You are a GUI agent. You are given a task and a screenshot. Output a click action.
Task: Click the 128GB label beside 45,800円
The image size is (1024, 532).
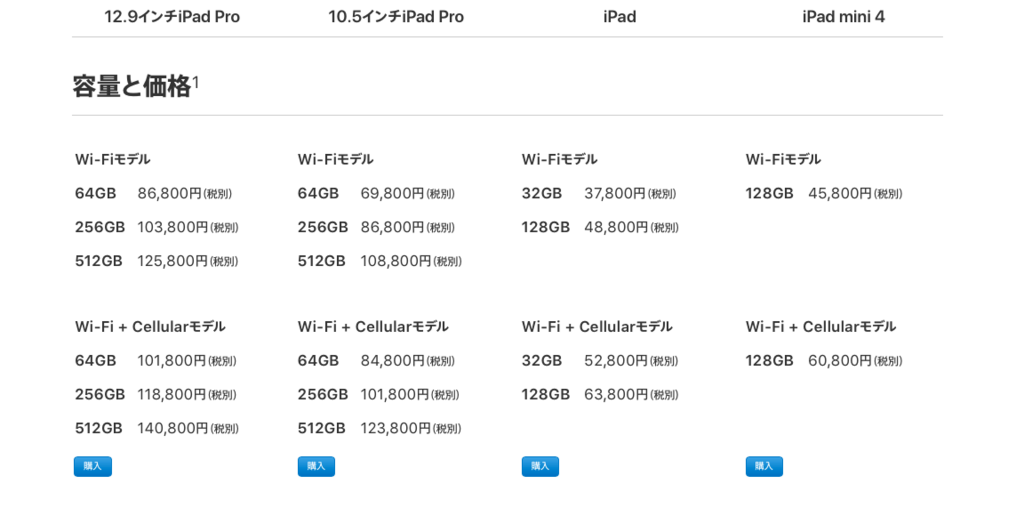769,193
